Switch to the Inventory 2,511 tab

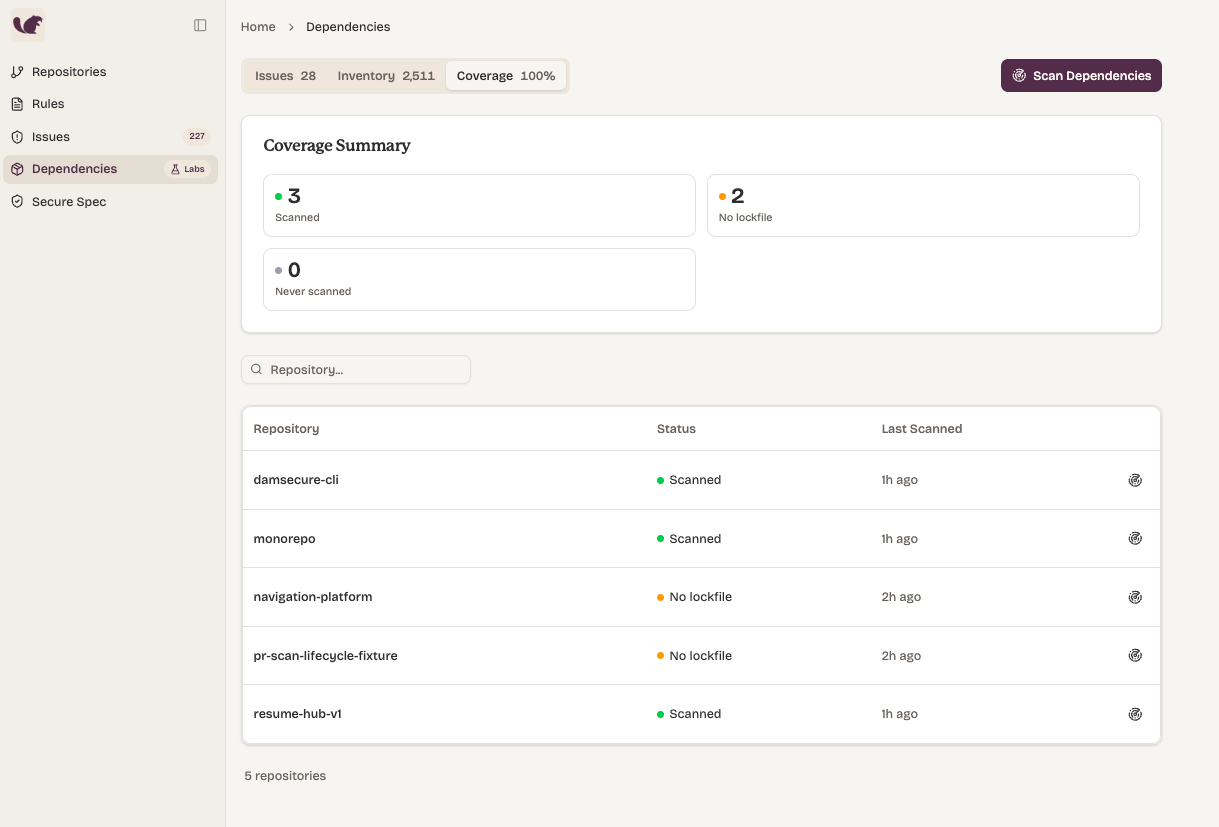(x=386, y=76)
